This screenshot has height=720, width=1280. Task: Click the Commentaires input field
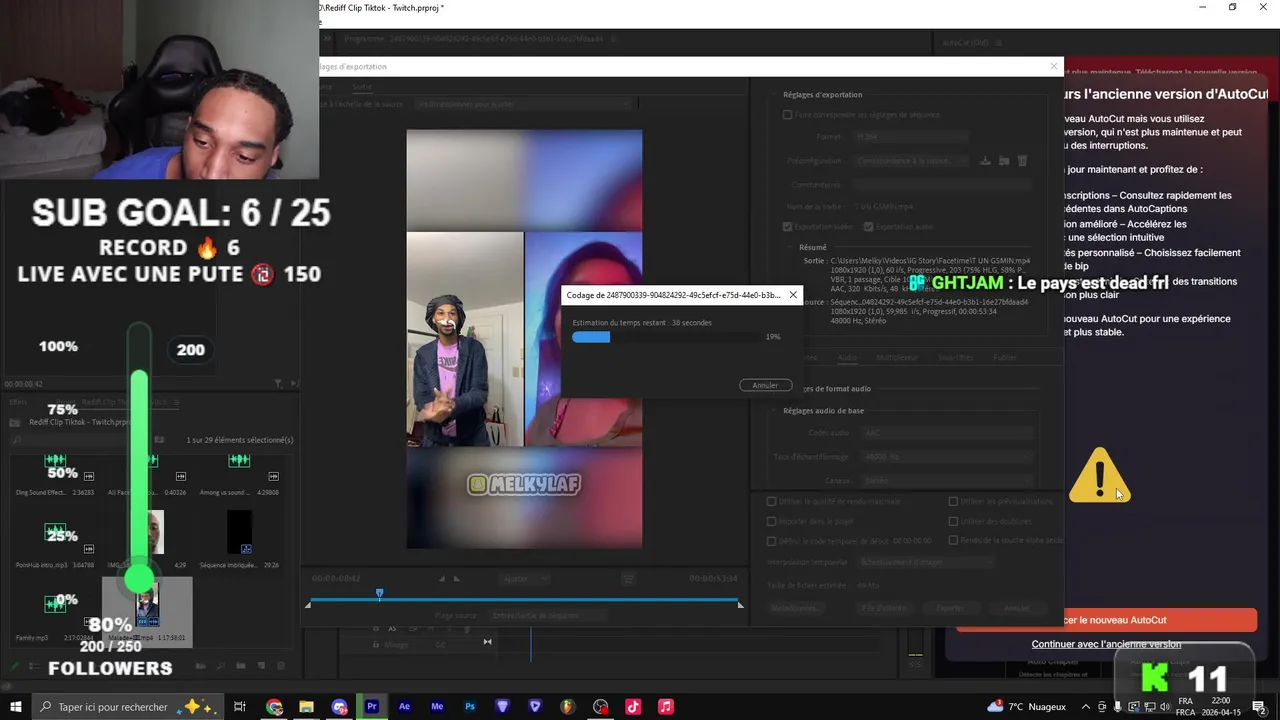point(940,184)
